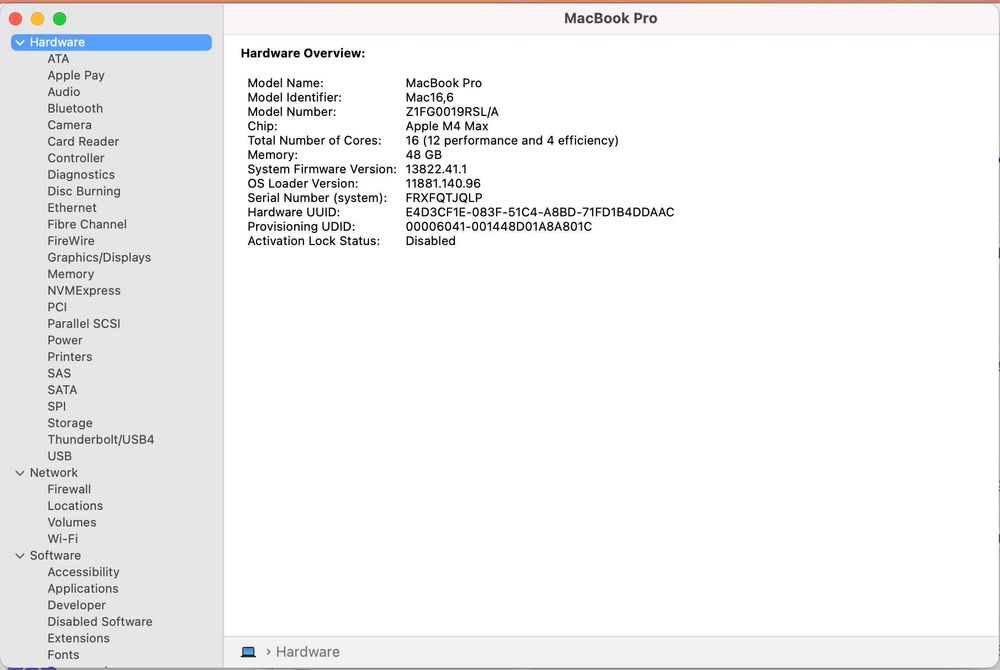1000x670 pixels.
Task: Collapse the Hardware section chevron
Action: coord(20,43)
